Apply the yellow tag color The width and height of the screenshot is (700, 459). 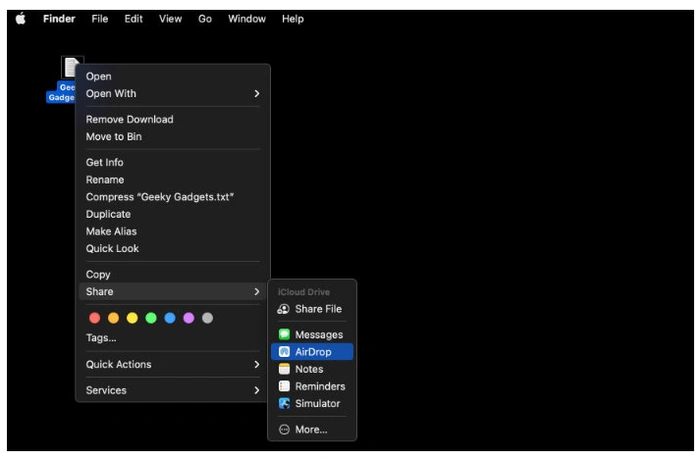(132, 318)
